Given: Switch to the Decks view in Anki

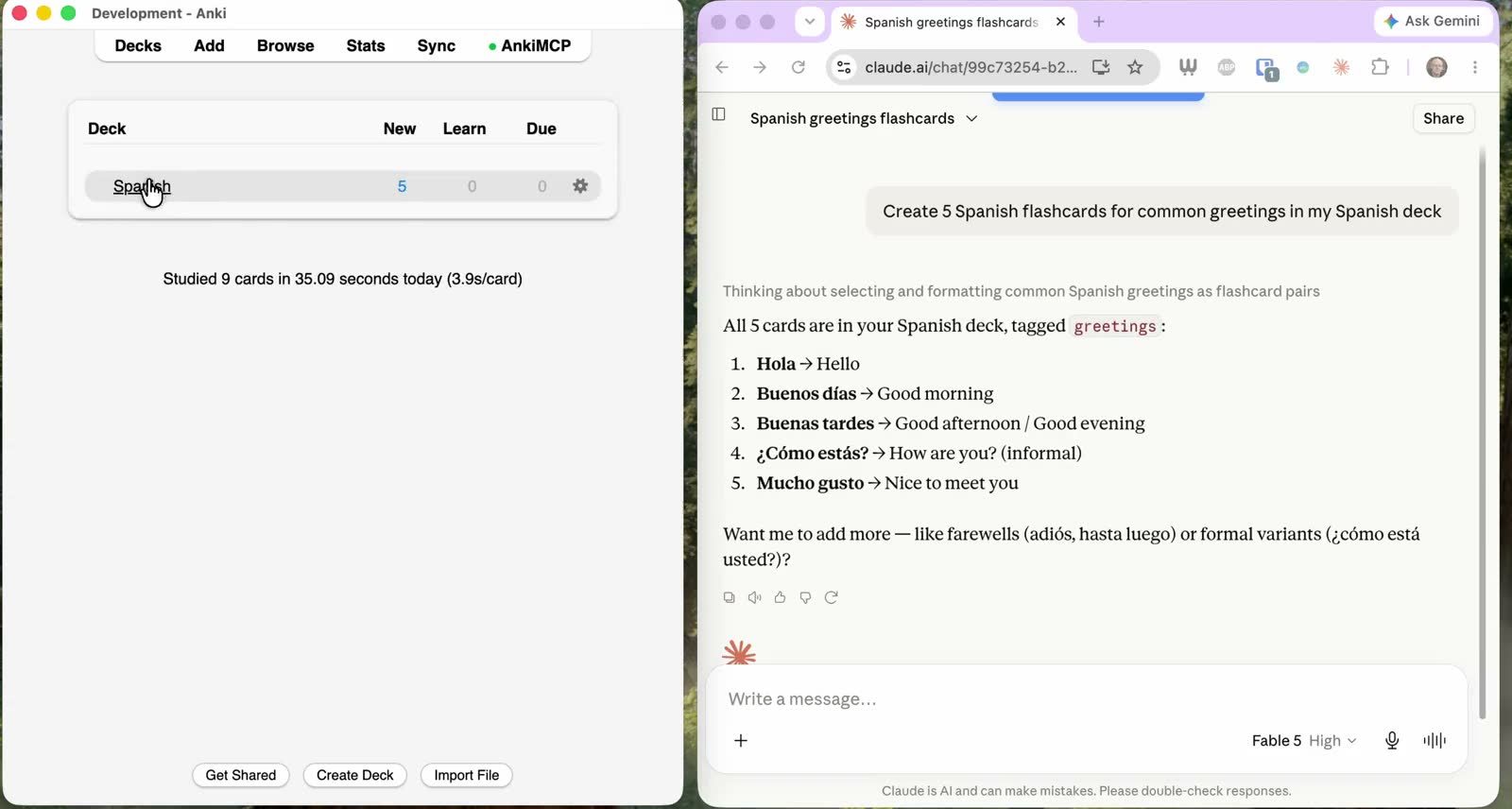Looking at the screenshot, I should pyautogui.click(x=138, y=45).
